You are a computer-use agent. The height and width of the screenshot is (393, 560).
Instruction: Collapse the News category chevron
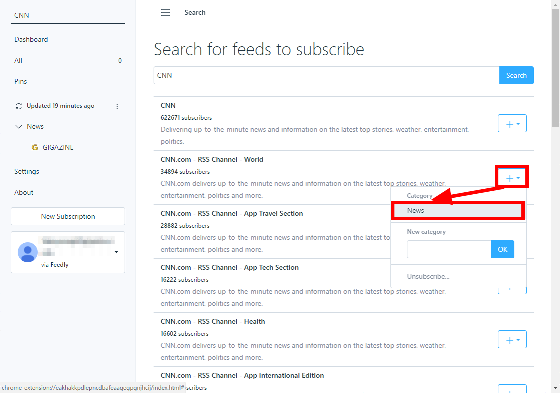click(19, 126)
